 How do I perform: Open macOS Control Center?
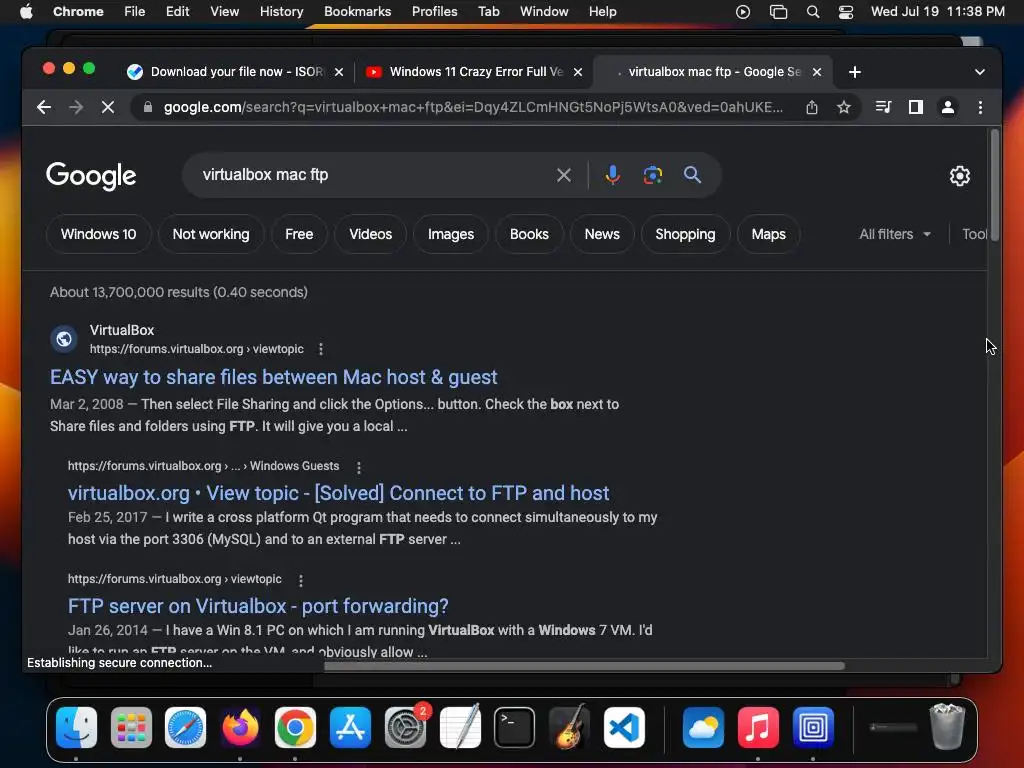tap(846, 12)
